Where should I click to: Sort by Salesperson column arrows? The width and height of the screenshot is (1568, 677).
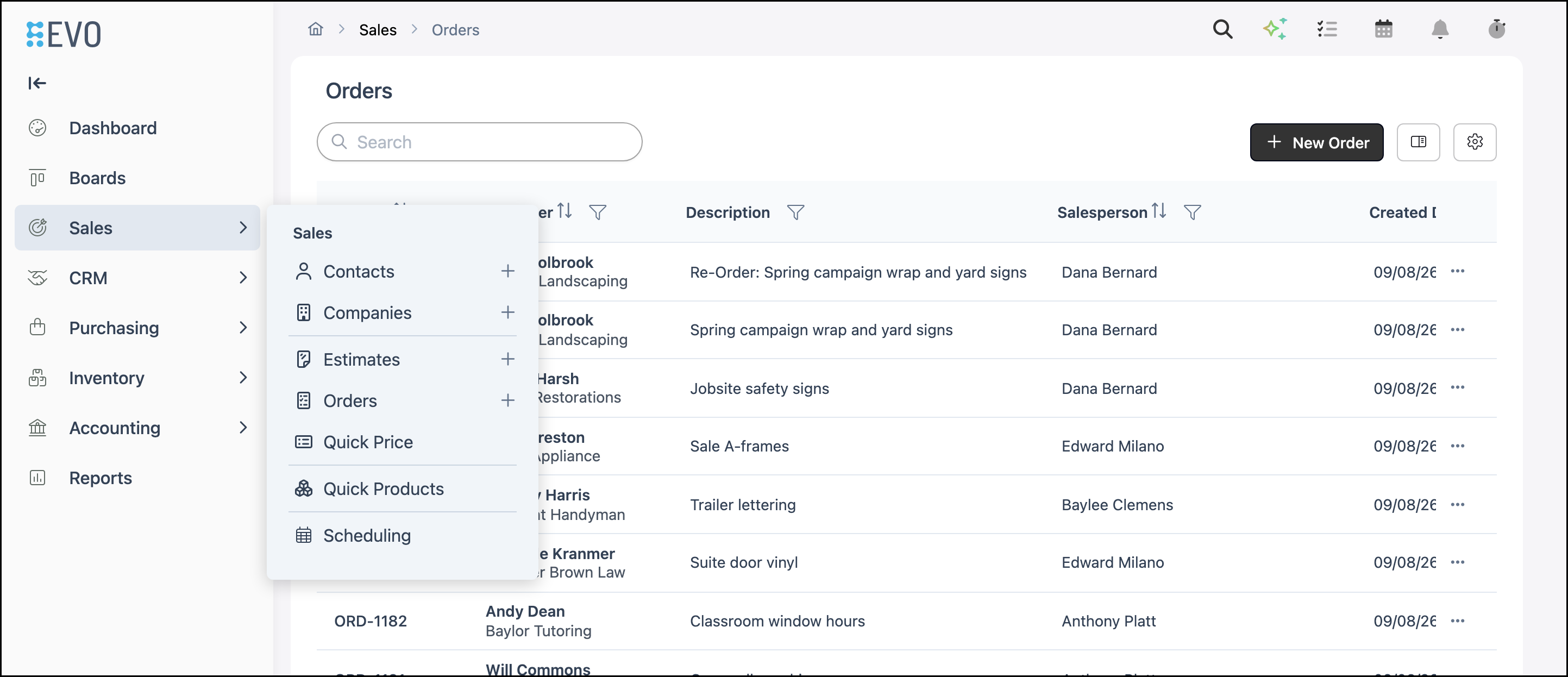tap(1159, 211)
